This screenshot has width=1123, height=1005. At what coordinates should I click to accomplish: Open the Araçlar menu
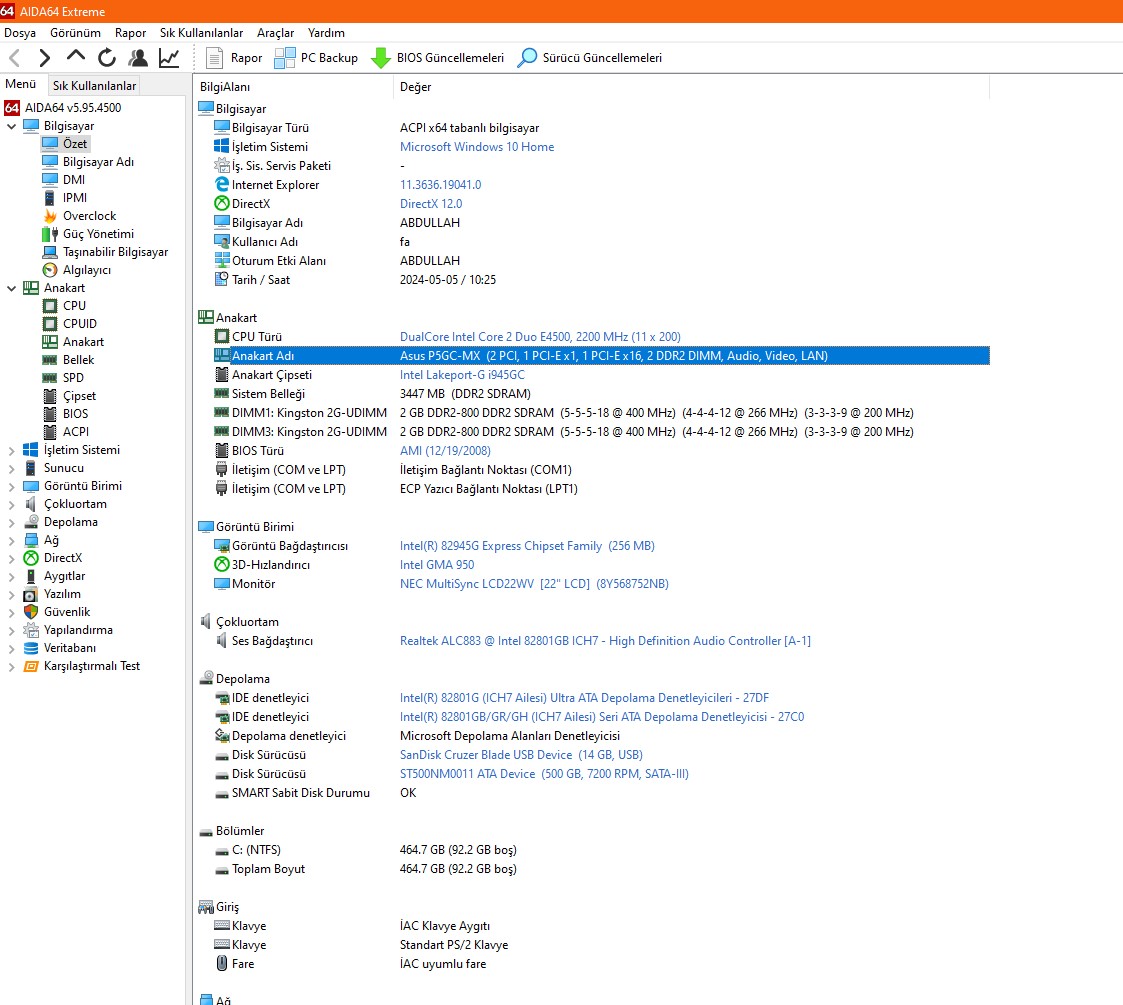click(x=275, y=33)
